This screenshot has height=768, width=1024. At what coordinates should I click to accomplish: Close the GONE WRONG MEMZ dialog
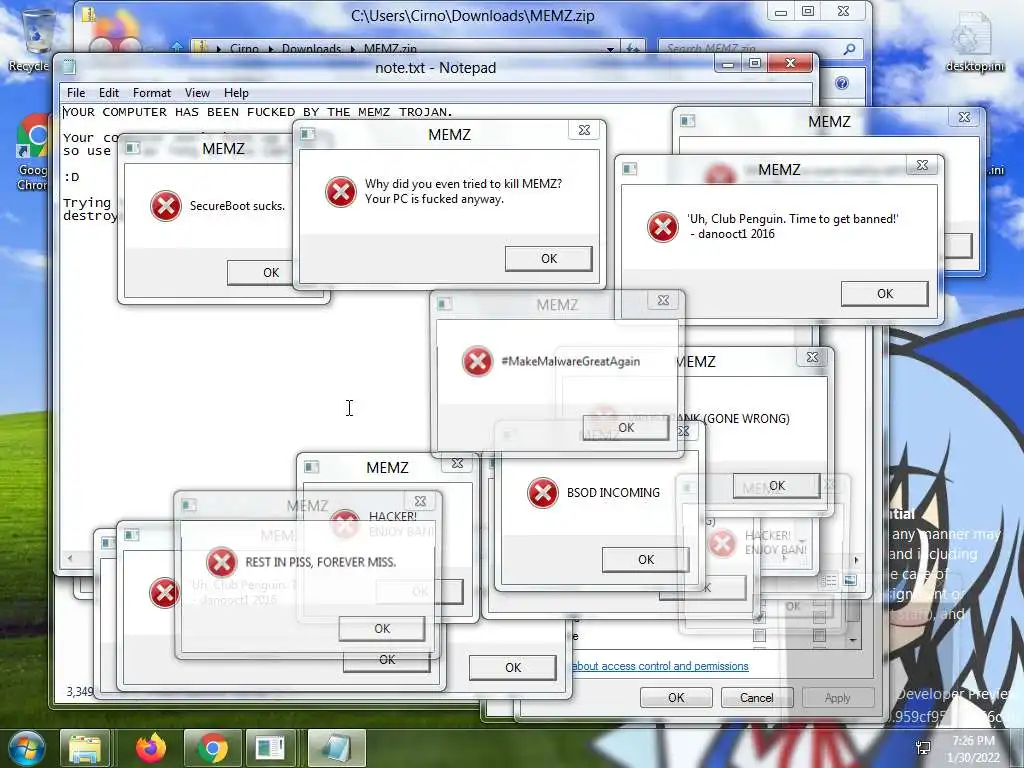(812, 357)
